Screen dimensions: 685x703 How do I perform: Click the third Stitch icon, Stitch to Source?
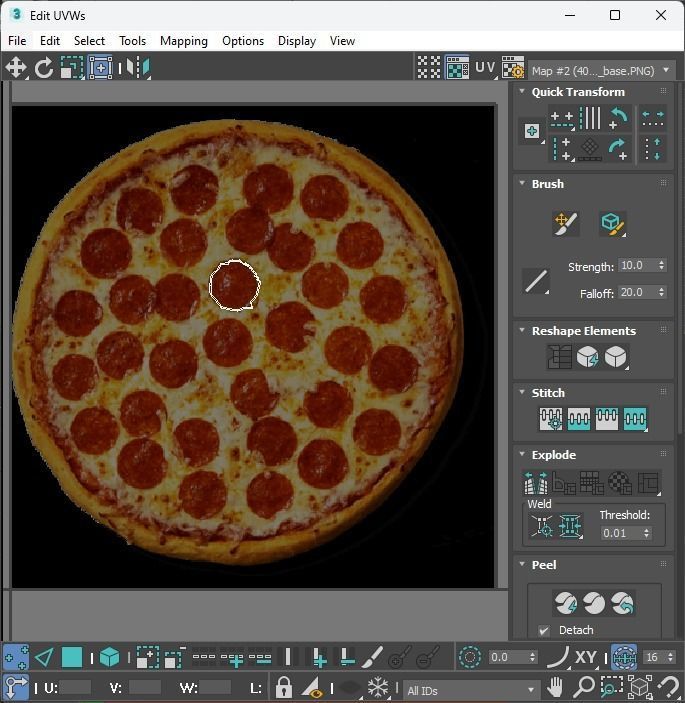tap(607, 419)
